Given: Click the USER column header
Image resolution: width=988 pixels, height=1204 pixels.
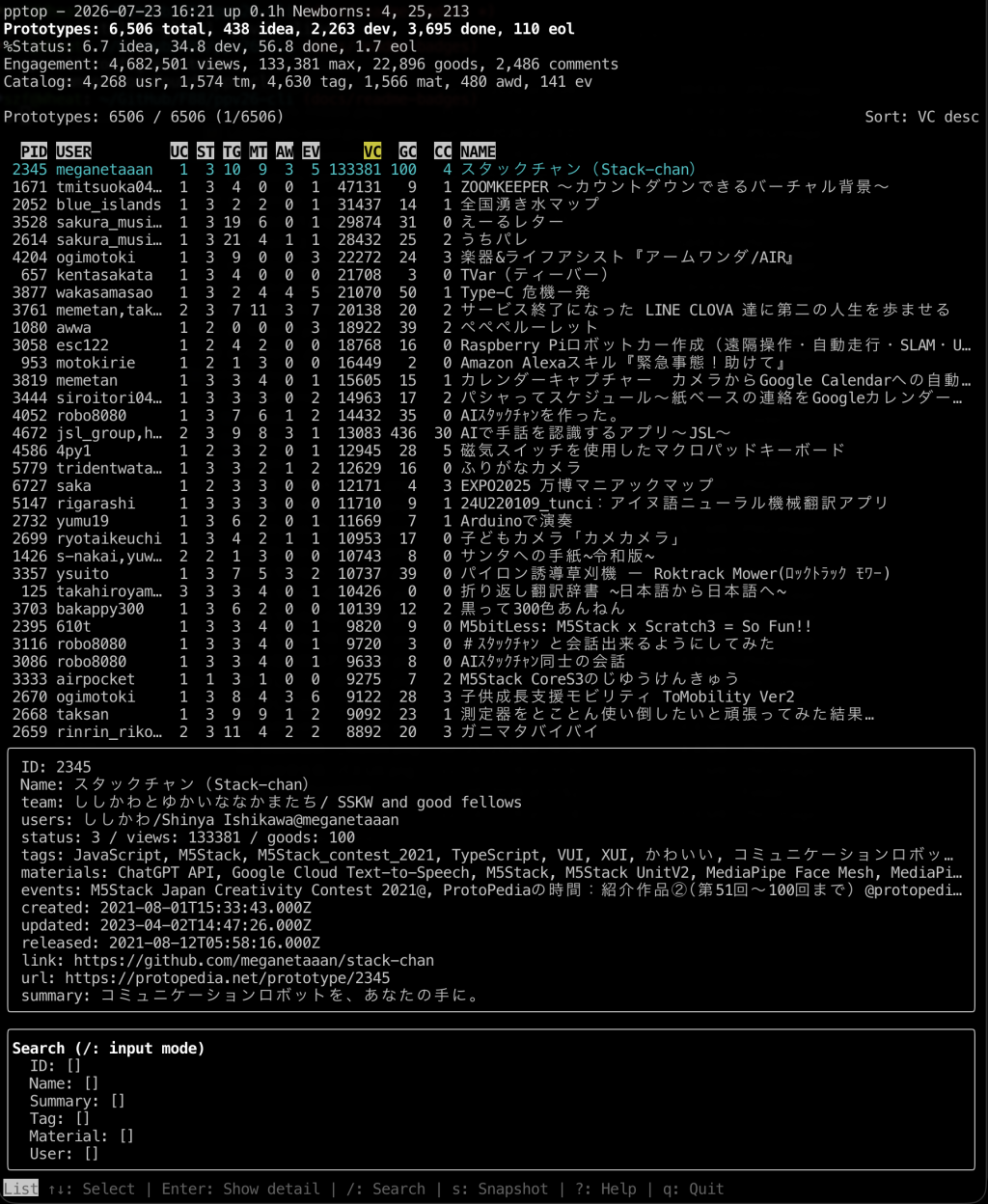Looking at the screenshot, I should point(73,151).
